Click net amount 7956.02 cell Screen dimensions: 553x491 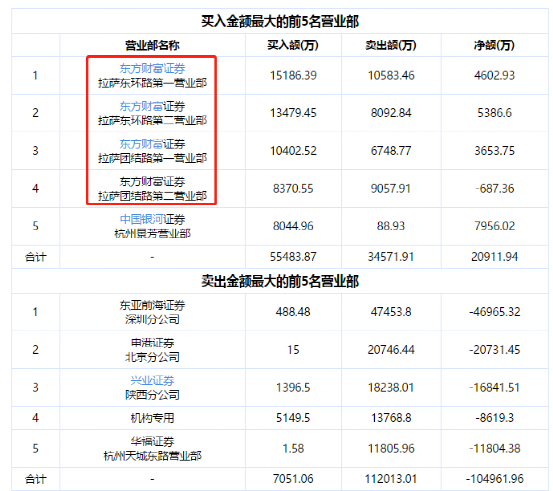pos(494,226)
